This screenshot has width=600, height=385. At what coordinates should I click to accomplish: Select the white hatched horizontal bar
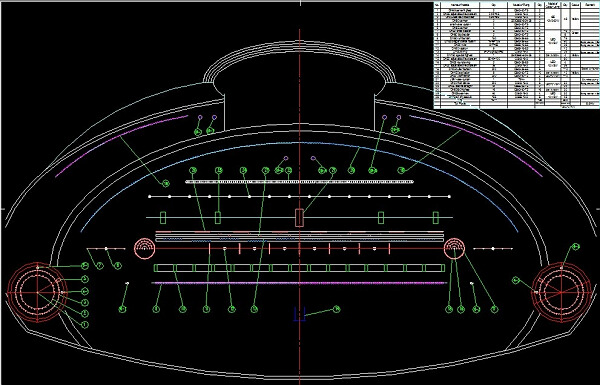(299, 182)
